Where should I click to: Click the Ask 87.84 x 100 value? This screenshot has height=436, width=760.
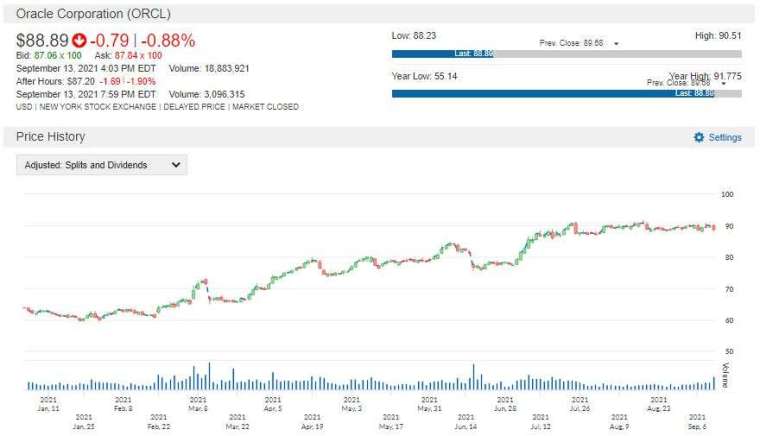138,56
